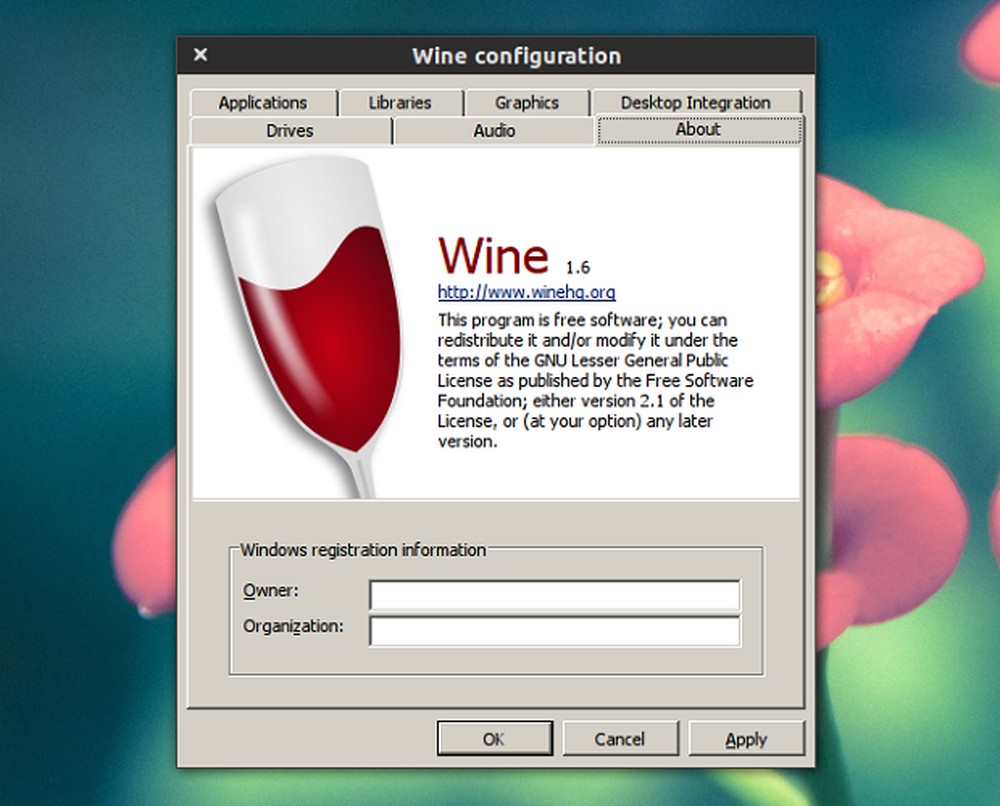Confirm settings with the OK button
This screenshot has width=1000, height=806.
(494, 738)
